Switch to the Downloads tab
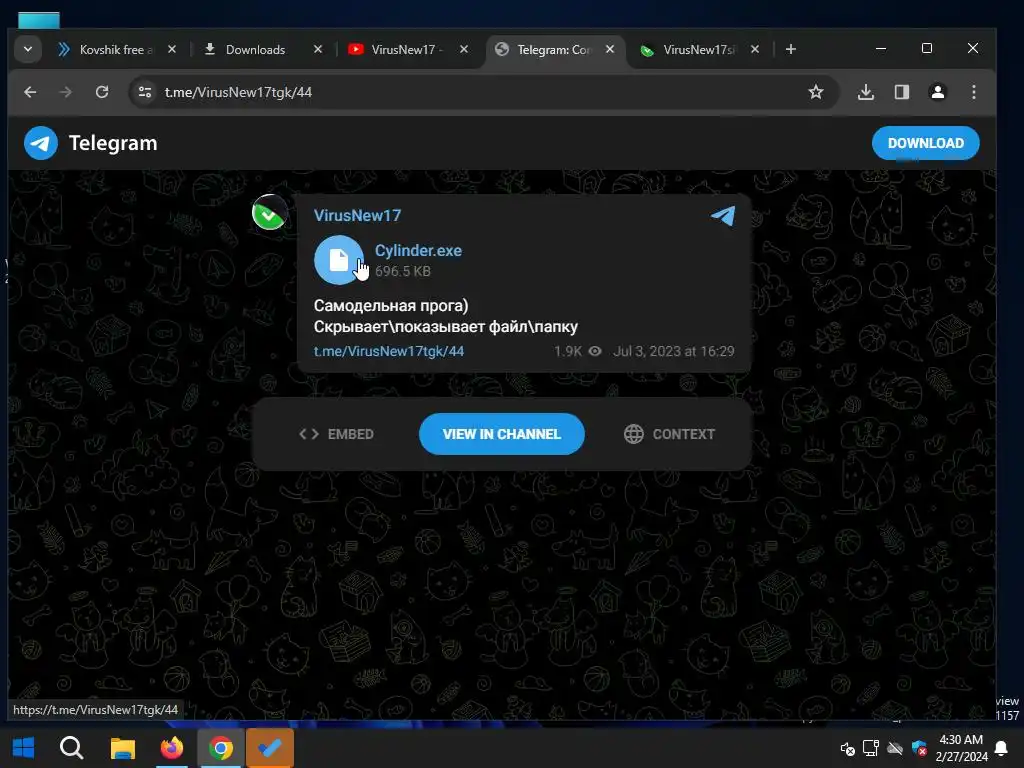Image resolution: width=1024 pixels, height=768 pixels. click(255, 50)
